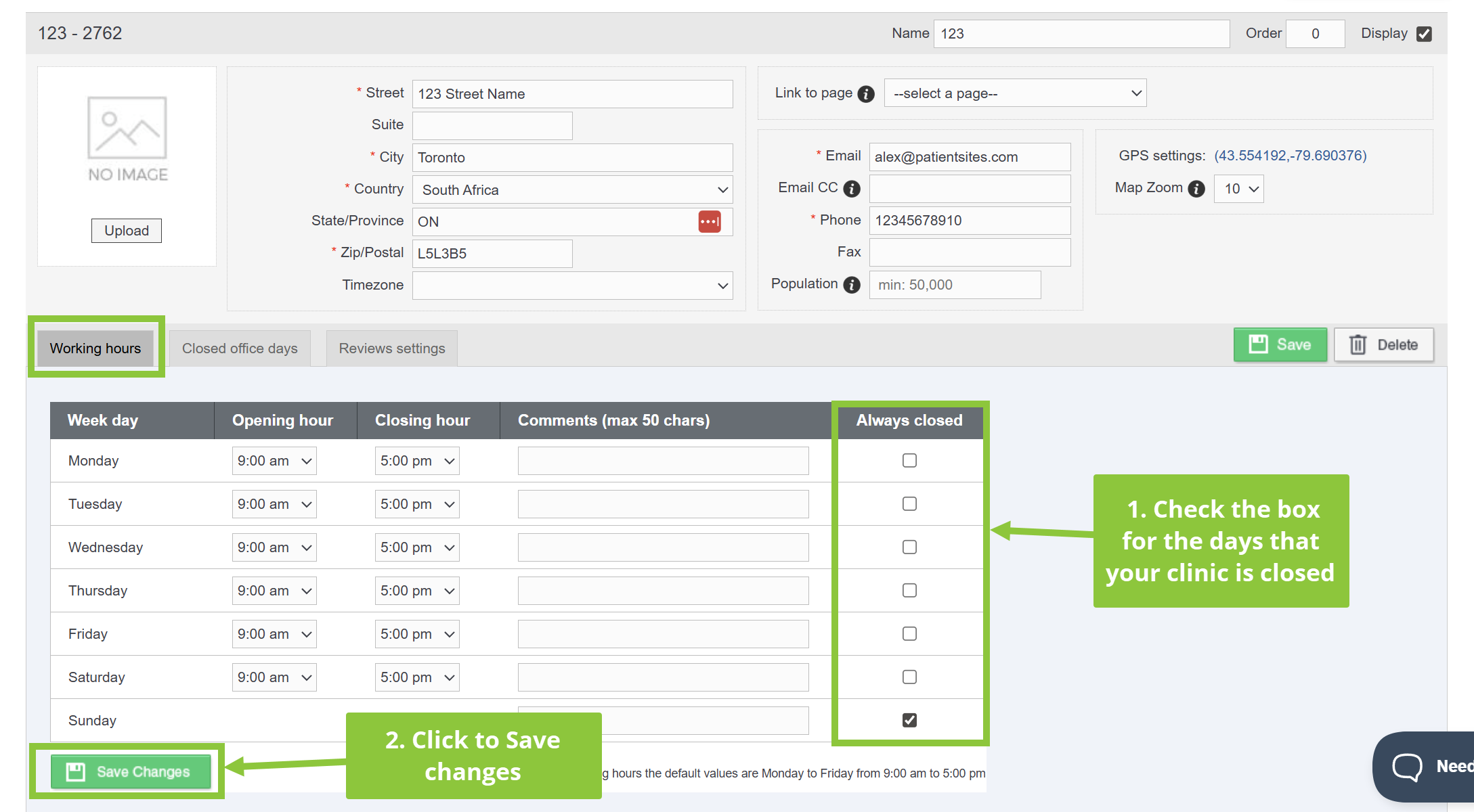
Task: Toggle the Display checkbox
Action: (1424, 34)
